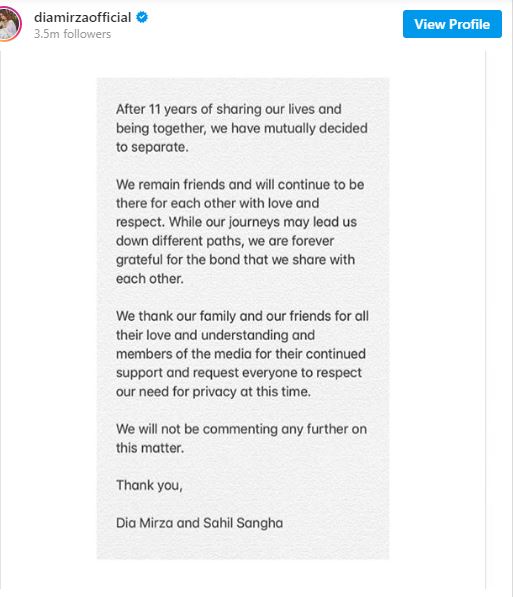
Task: Click the line starting "After 11 years of sharing"
Action: pos(229,109)
